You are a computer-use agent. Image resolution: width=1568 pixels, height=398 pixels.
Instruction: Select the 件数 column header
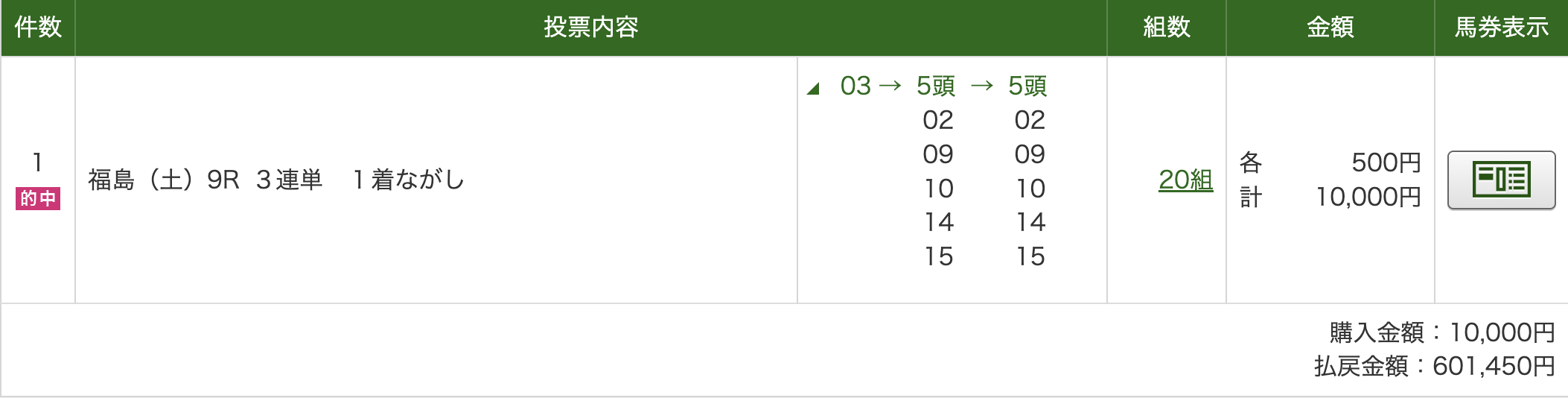(x=38, y=28)
